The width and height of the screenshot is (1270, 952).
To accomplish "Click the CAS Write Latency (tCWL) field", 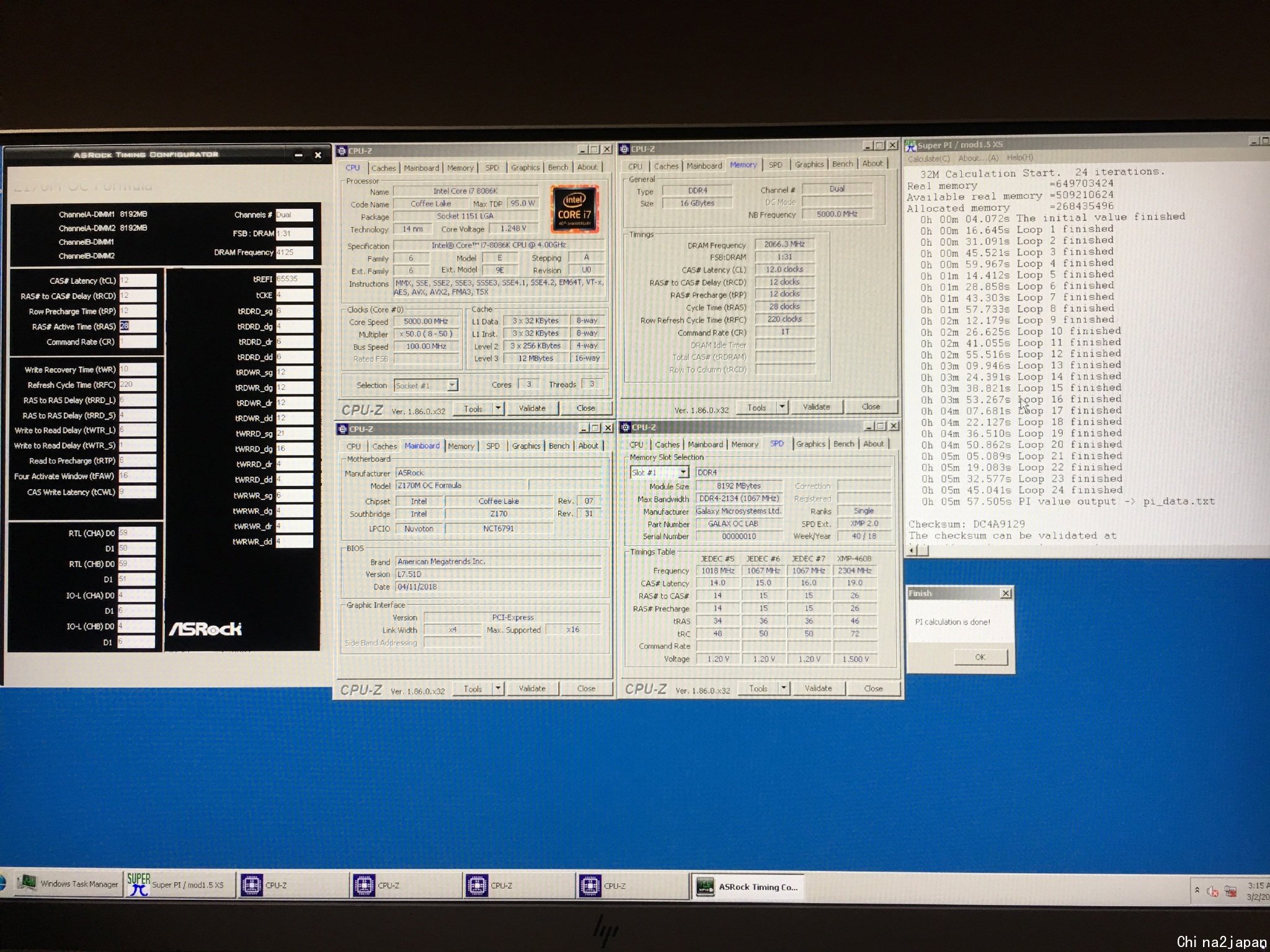I will click(x=138, y=492).
